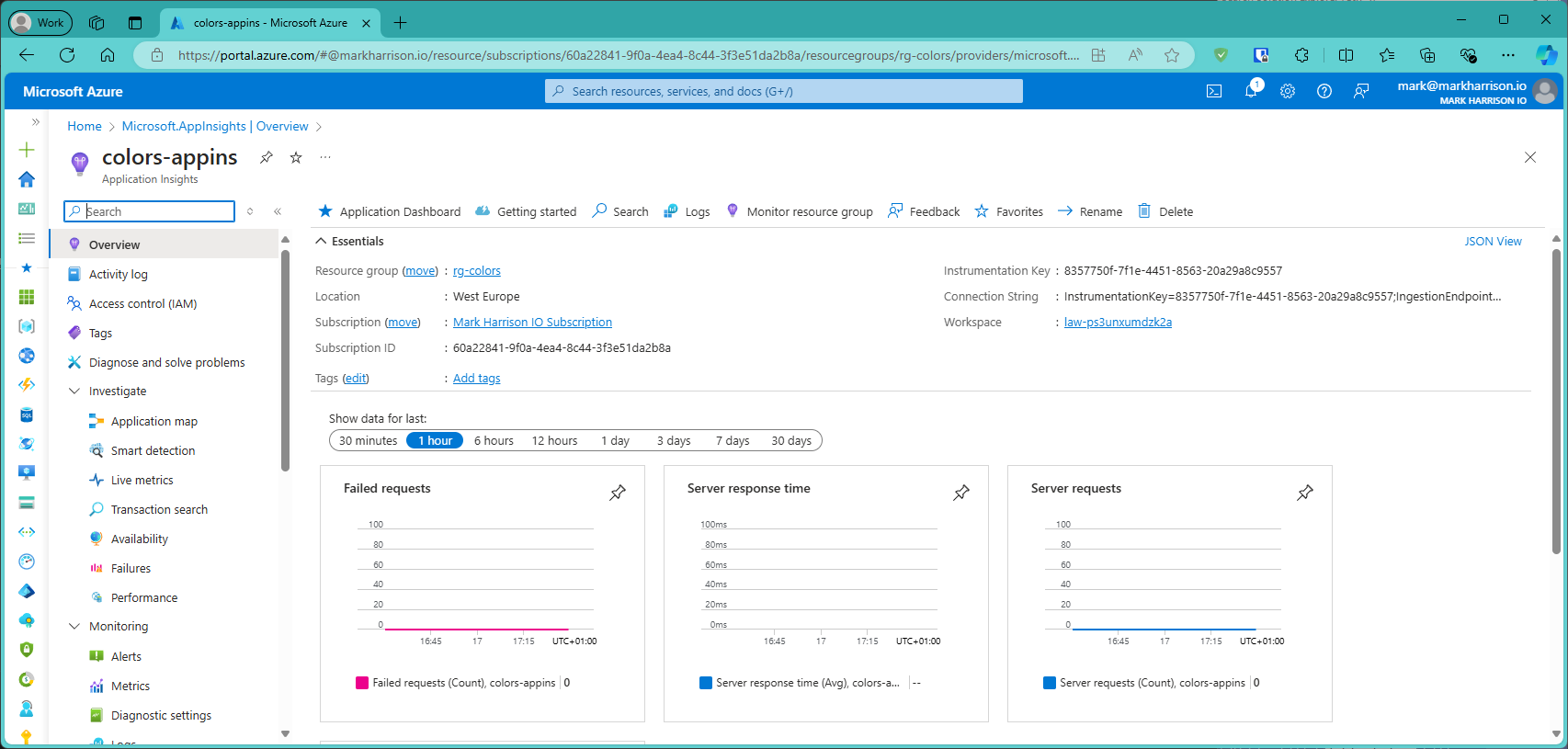This screenshot has width=1568, height=749.
Task: Open the rg-colors resource group link
Action: (476, 271)
